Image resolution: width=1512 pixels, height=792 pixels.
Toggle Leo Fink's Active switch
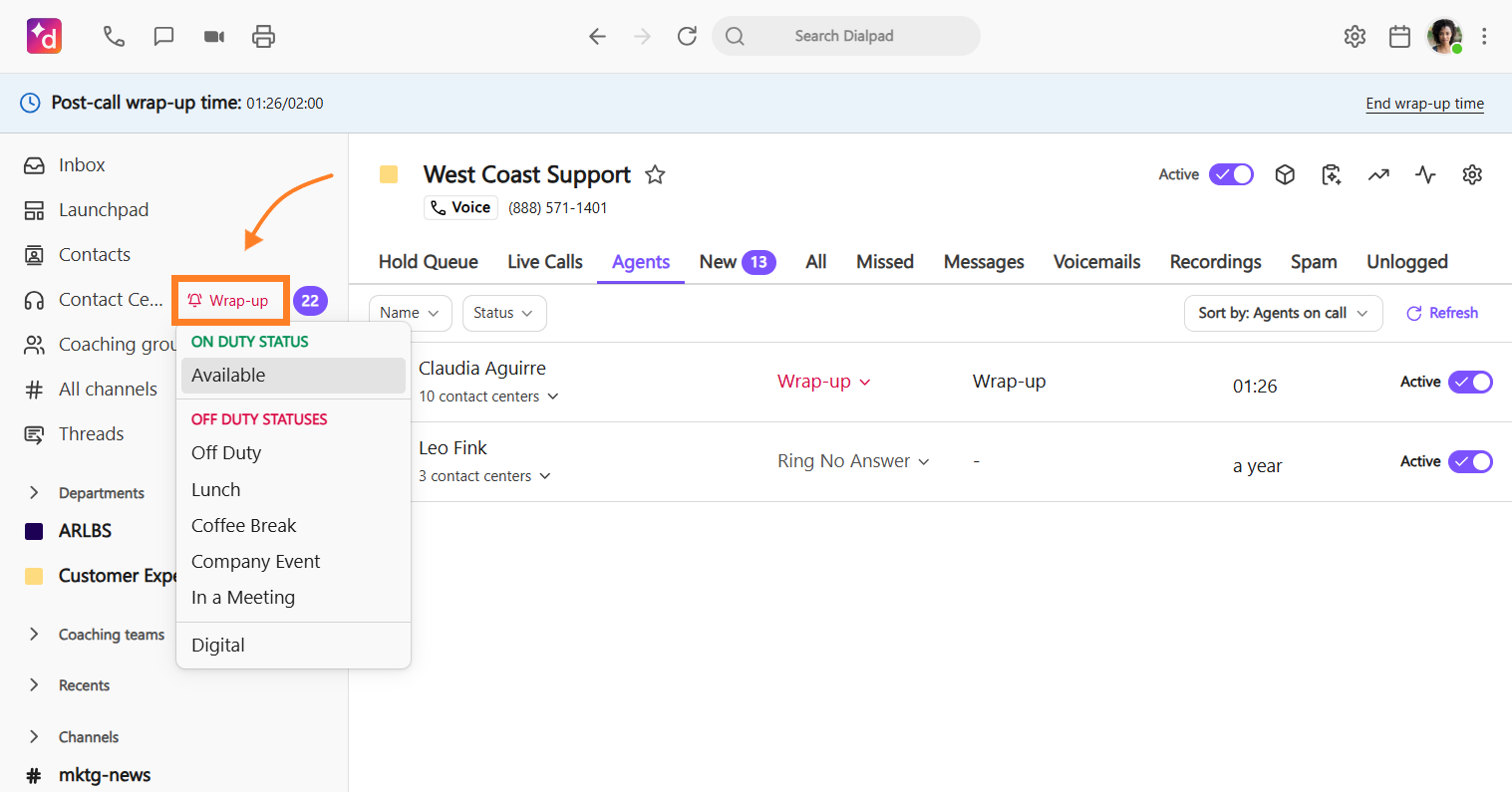coord(1470,461)
